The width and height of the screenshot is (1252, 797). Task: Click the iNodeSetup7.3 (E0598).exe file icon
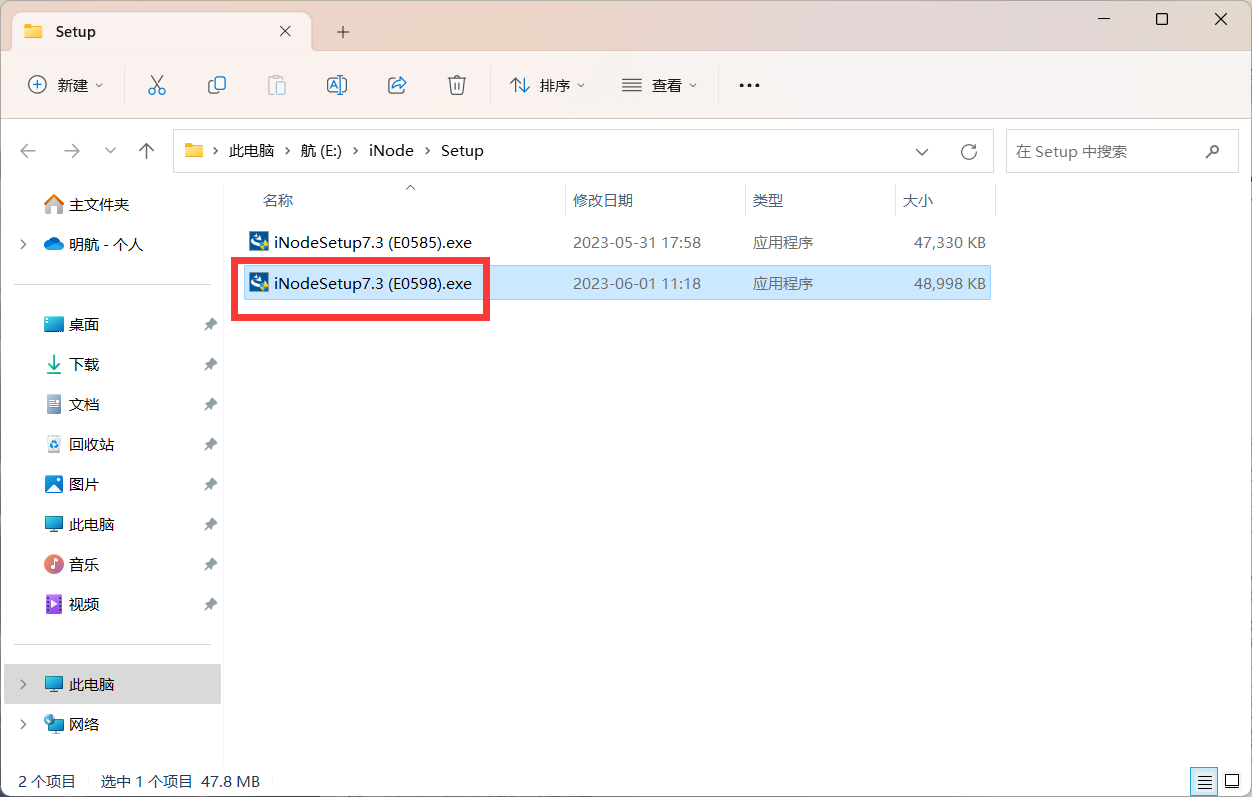pos(259,283)
